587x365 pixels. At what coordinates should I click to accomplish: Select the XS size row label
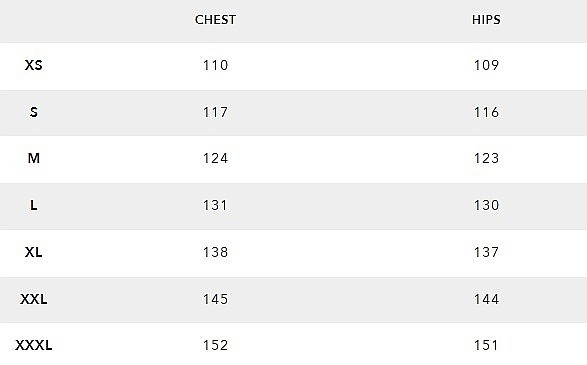(34, 65)
